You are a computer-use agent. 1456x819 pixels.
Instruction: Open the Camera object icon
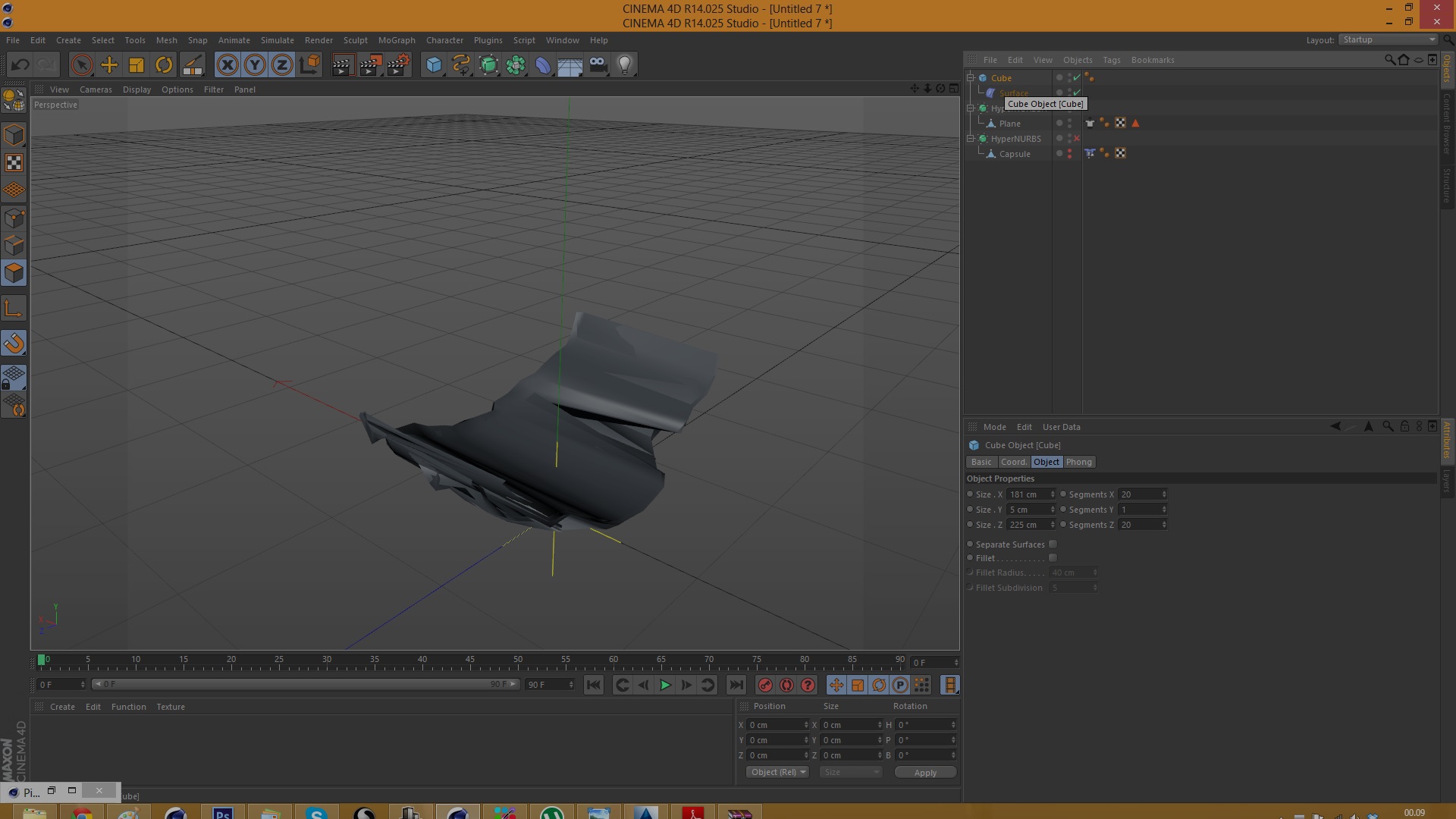598,65
